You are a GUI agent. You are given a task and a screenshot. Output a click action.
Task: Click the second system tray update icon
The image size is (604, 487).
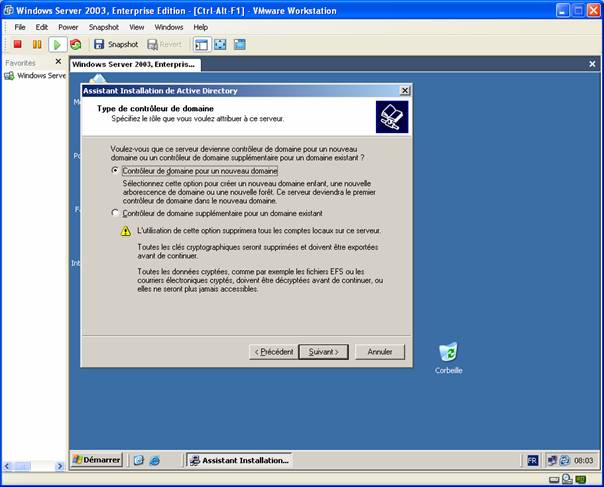pyautogui.click(x=565, y=460)
